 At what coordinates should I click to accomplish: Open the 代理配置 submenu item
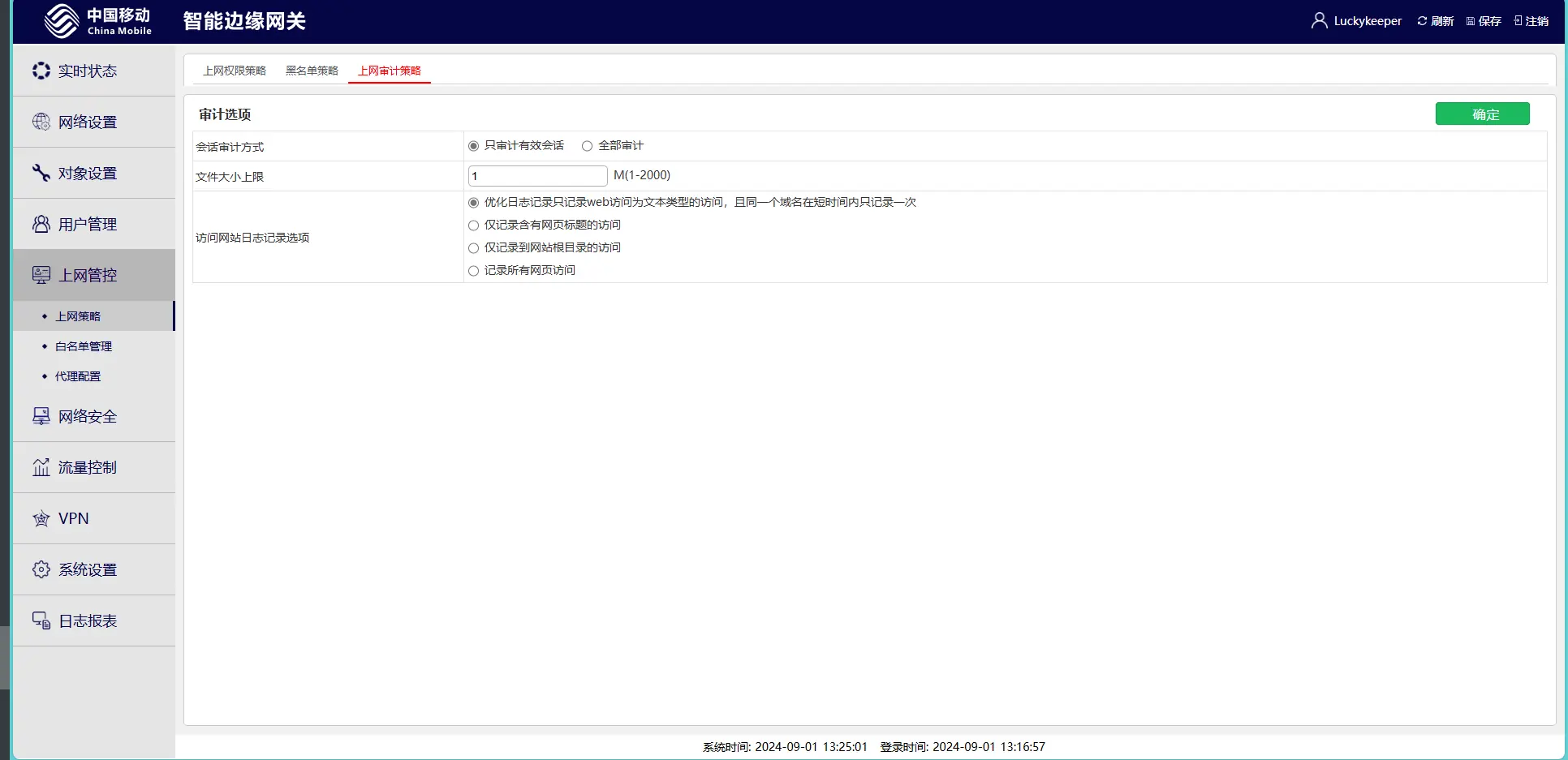pyautogui.click(x=78, y=376)
